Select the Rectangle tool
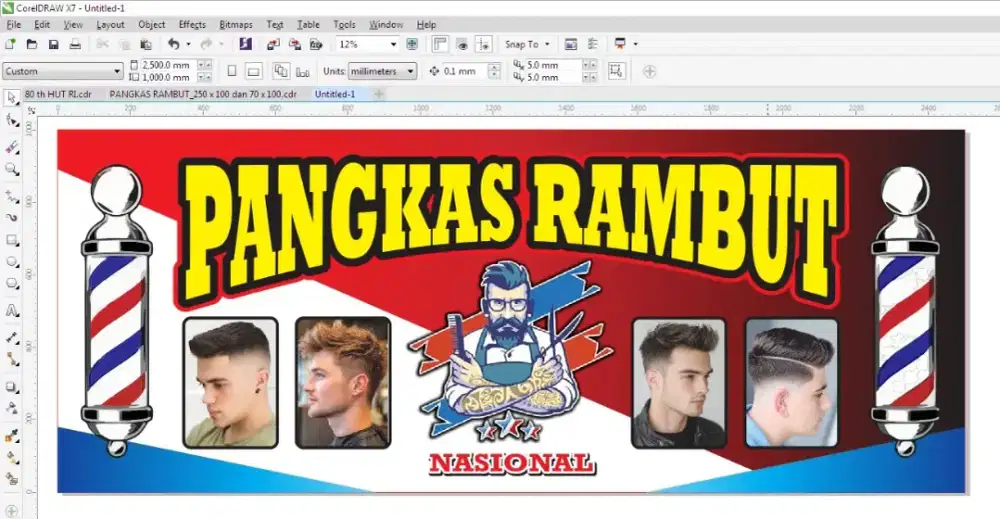Screen dimensions: 1000x519 (x=12, y=241)
